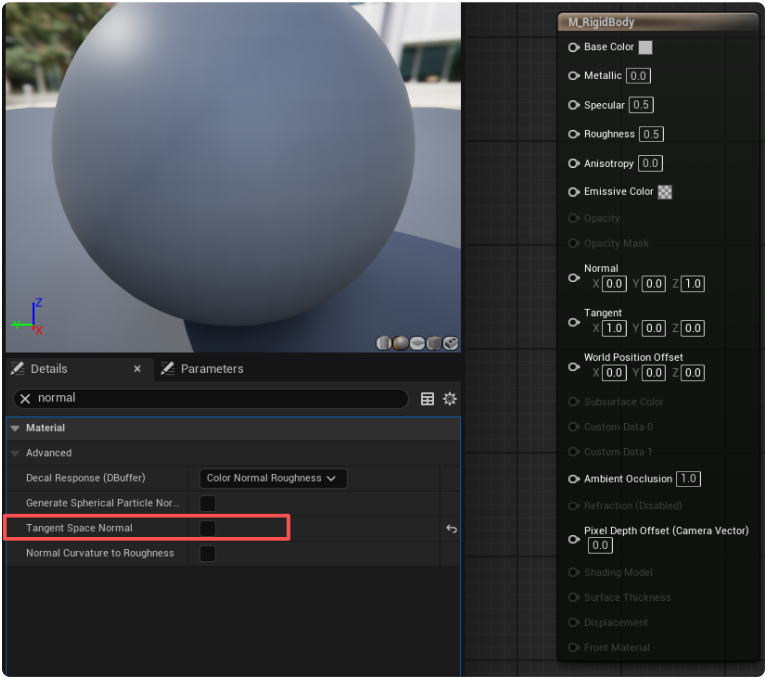Enable Normal Curvature to Roughness checkbox
This screenshot has width=767, height=679.
point(208,553)
